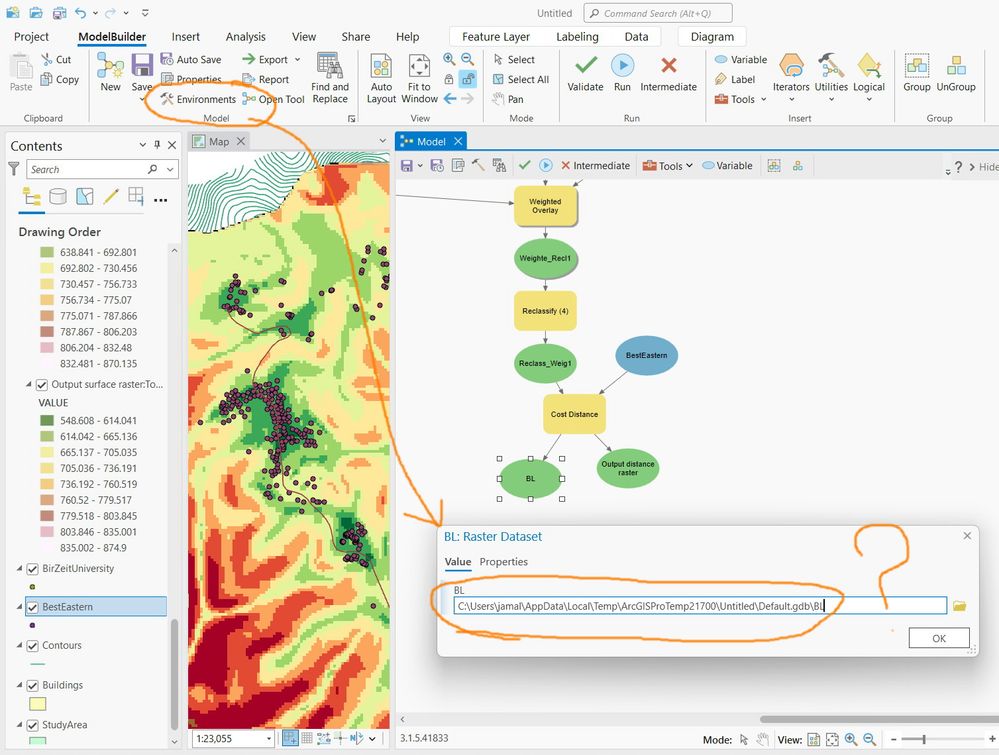Click Variable in the Model view toolbar
This screenshot has width=999, height=755.
coord(727,166)
